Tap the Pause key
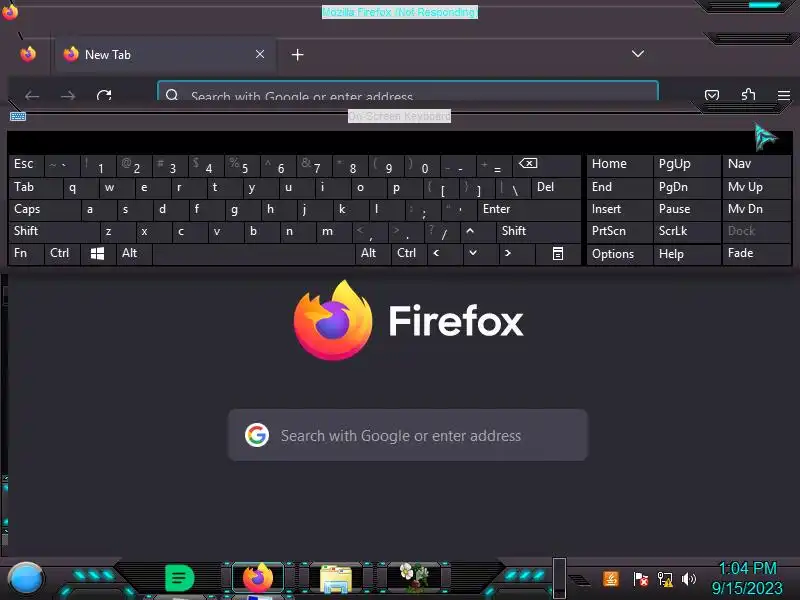The width and height of the screenshot is (800, 600). click(x=687, y=209)
